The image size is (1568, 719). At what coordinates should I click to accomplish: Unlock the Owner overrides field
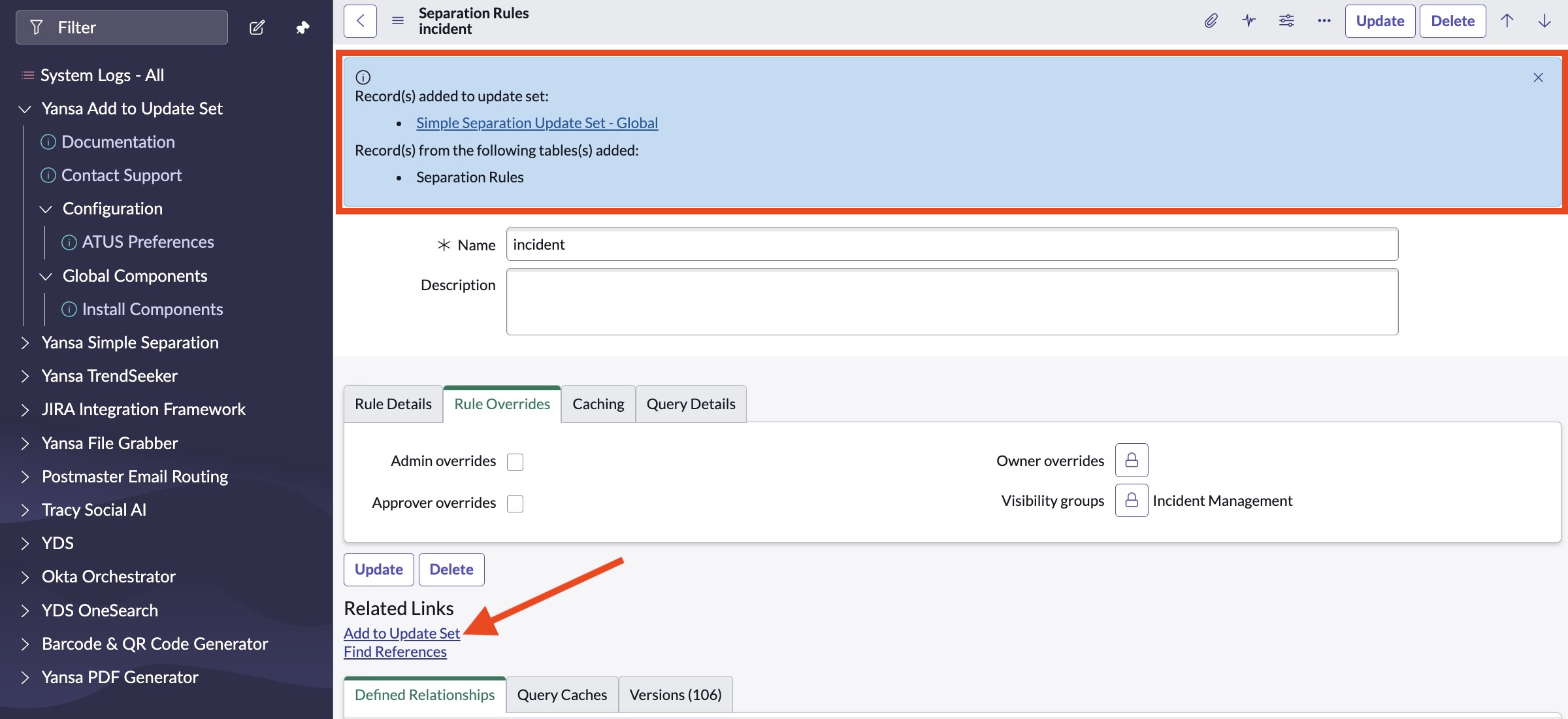(x=1131, y=461)
